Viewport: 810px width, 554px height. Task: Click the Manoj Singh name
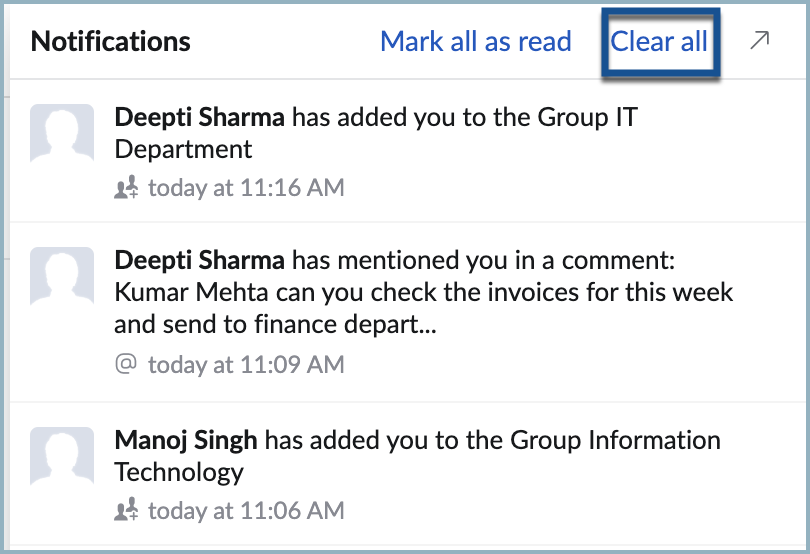click(186, 441)
